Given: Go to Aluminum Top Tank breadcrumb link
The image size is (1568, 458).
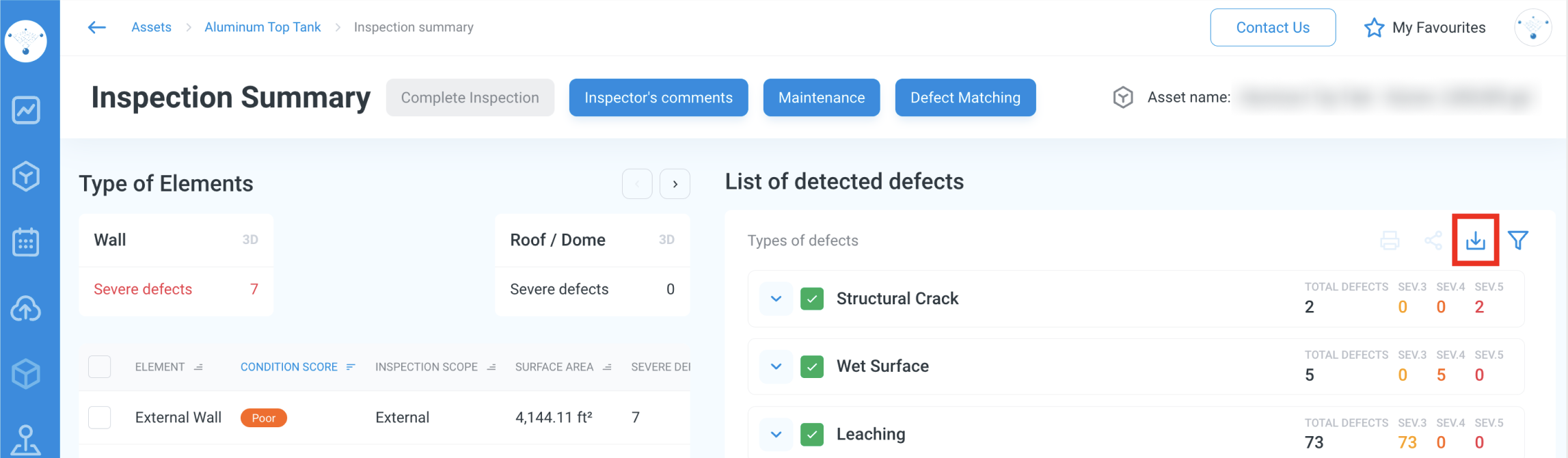Looking at the screenshot, I should point(262,27).
